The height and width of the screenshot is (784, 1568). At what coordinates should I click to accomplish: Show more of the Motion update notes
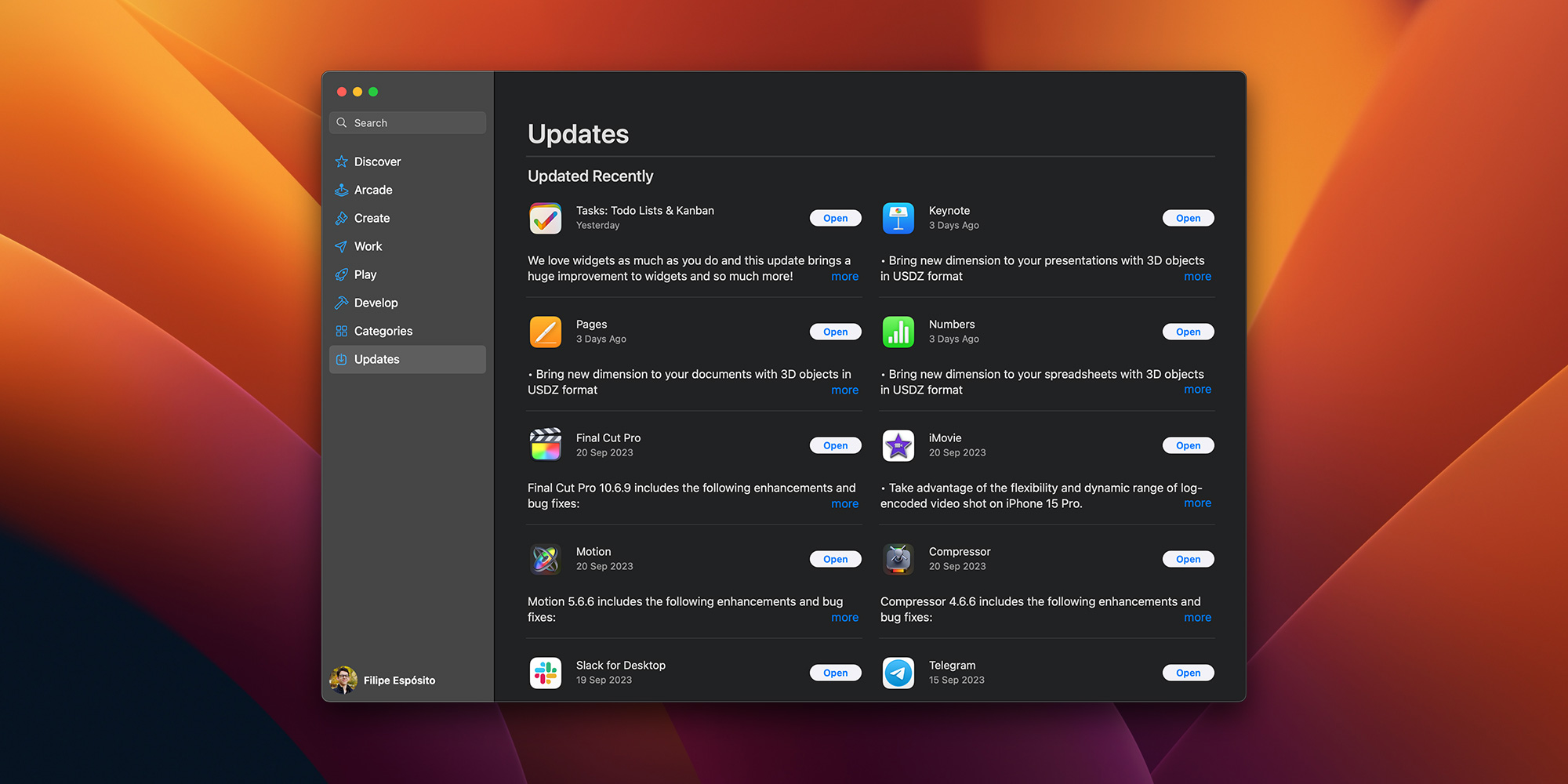844,618
